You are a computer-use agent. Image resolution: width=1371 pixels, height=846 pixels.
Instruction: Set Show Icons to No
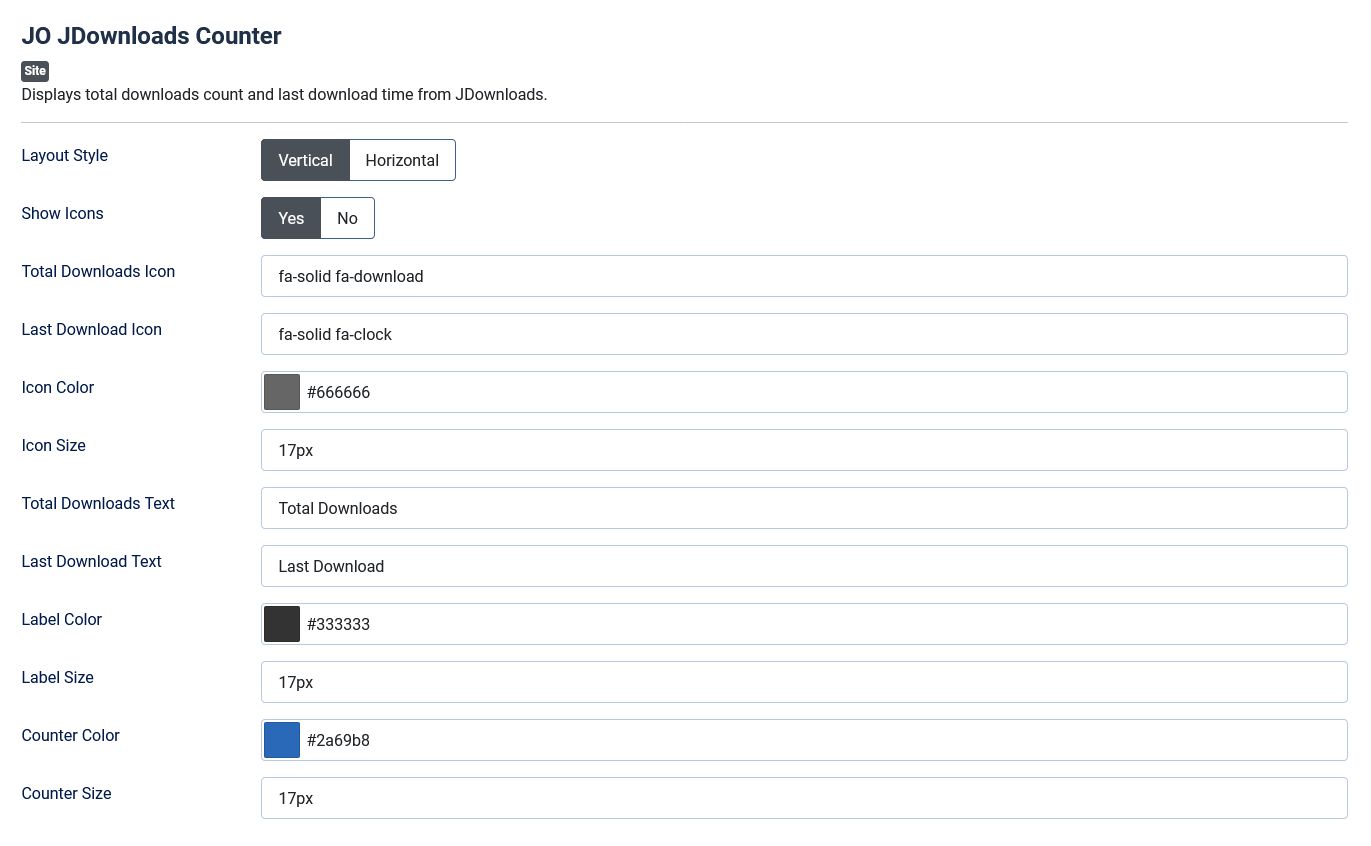click(x=347, y=218)
